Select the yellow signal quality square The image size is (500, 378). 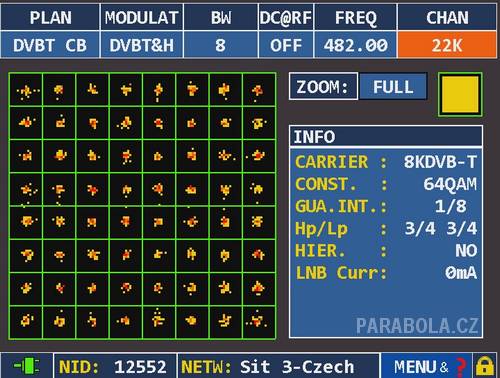460,94
